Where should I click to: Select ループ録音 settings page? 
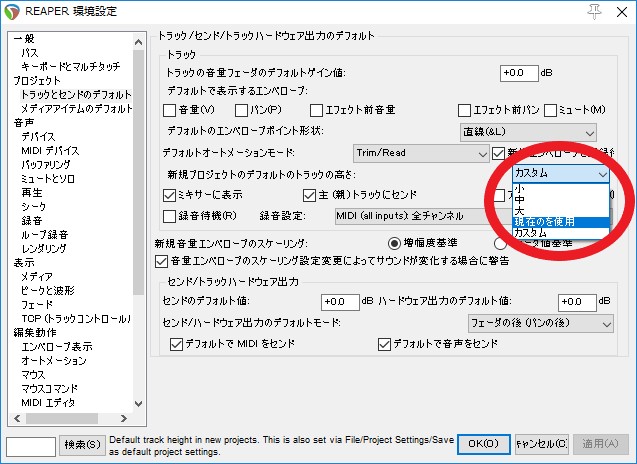coord(45,234)
